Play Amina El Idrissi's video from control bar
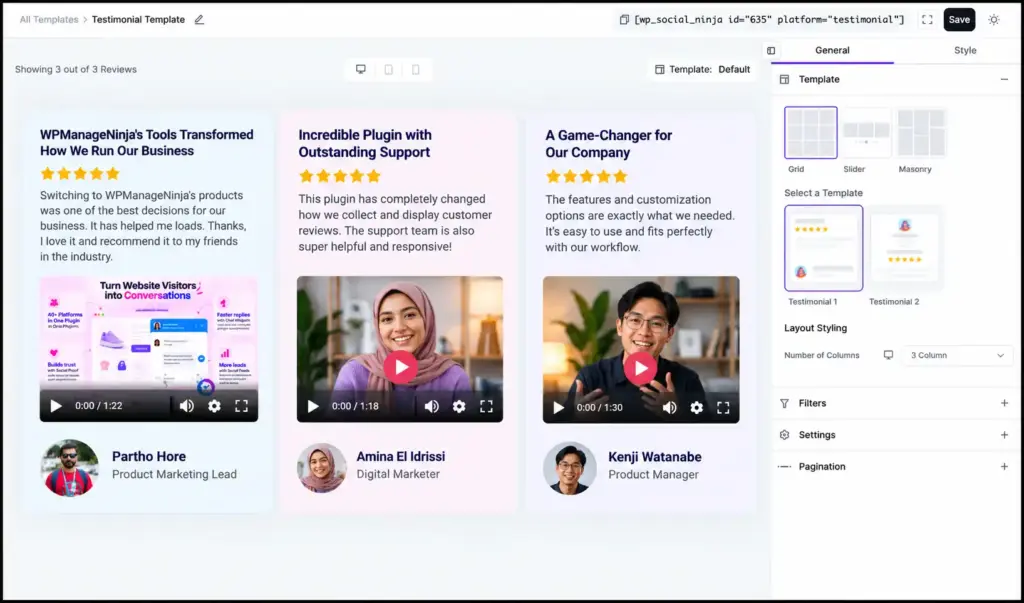1024x603 pixels. pos(313,406)
